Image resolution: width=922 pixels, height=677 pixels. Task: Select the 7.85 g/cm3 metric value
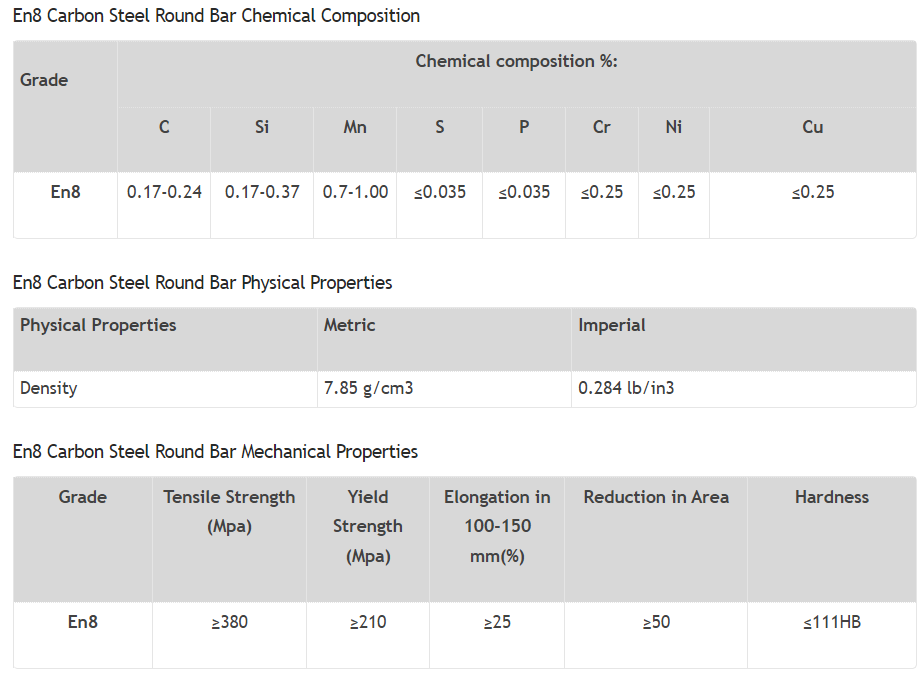pyautogui.click(x=368, y=388)
